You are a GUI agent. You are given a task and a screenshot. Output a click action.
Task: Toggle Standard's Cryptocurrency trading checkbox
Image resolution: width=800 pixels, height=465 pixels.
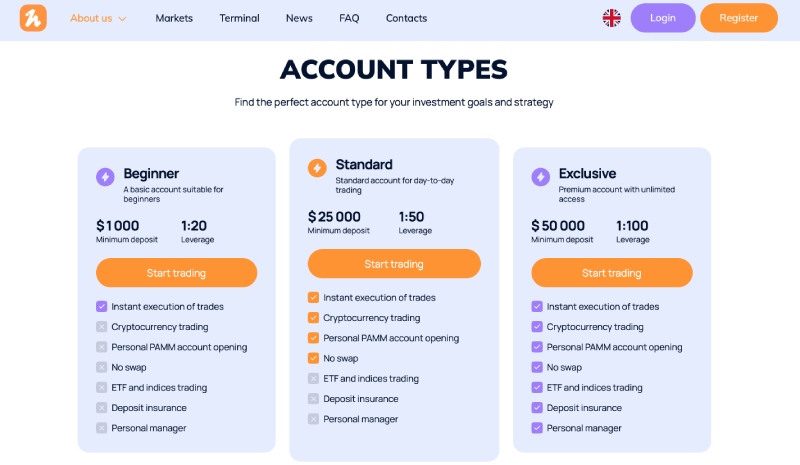pos(313,317)
